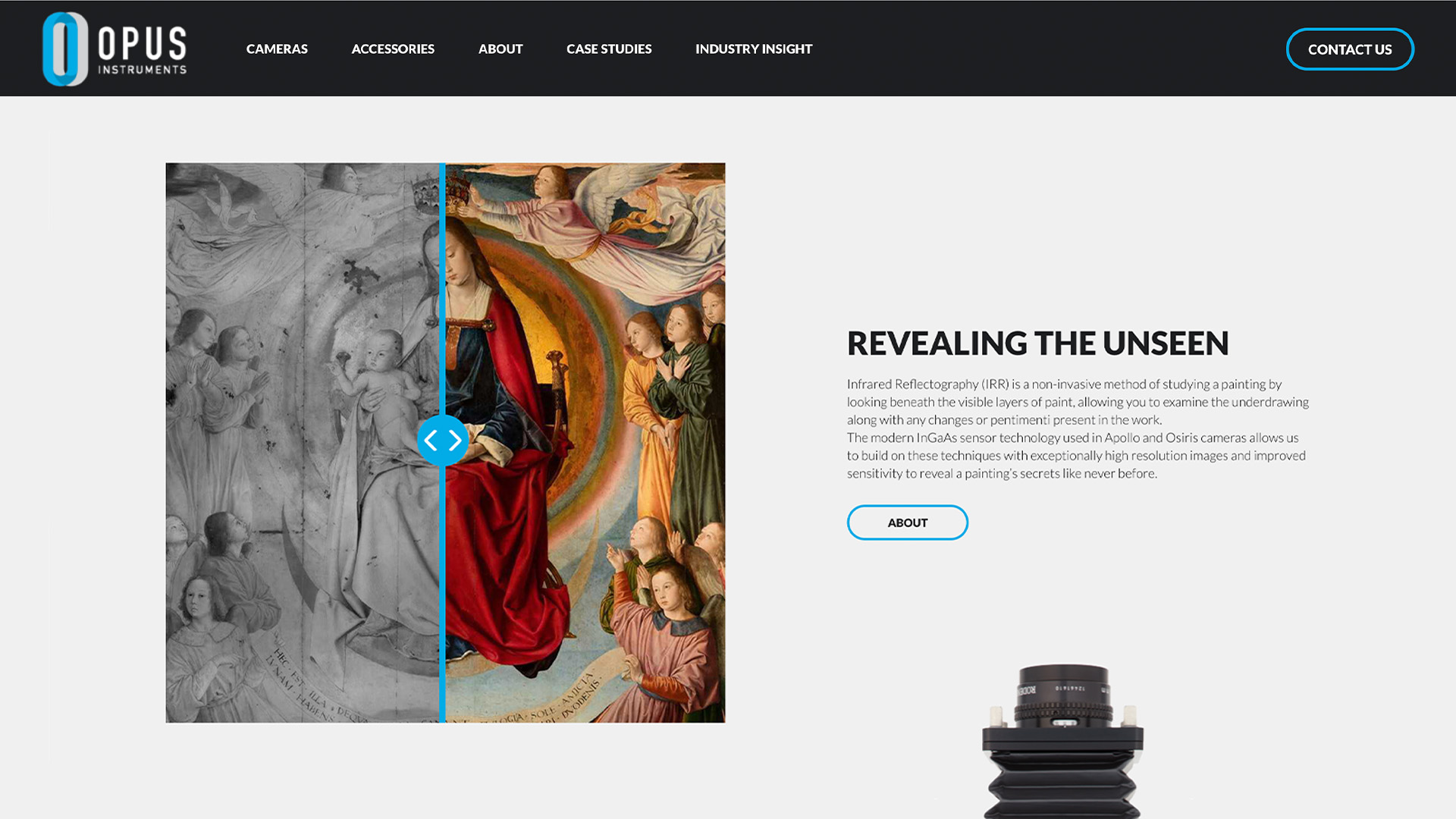Image resolution: width=1456 pixels, height=819 pixels.
Task: Toggle visibility of infrared reflectography view
Action: pyautogui.click(x=443, y=440)
